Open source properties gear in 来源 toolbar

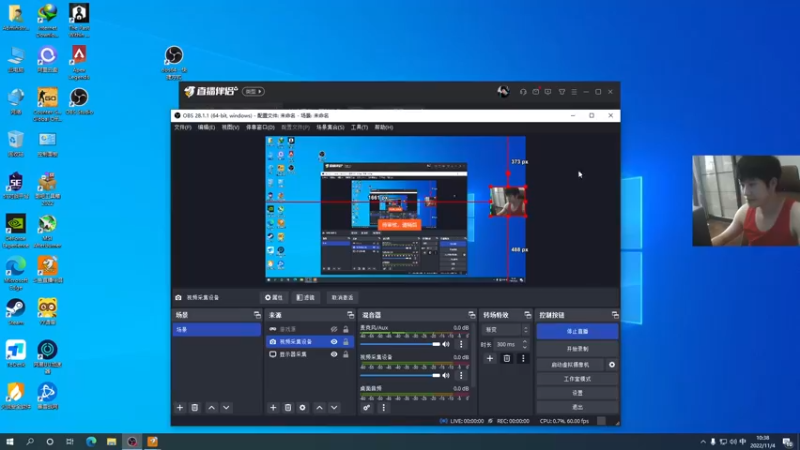[303, 408]
